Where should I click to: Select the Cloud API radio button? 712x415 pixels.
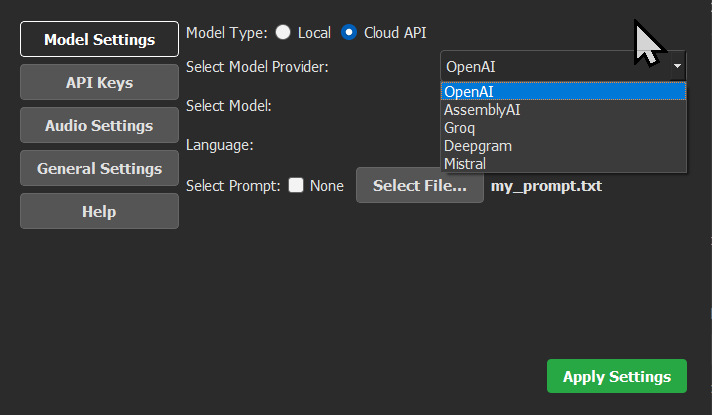[349, 32]
